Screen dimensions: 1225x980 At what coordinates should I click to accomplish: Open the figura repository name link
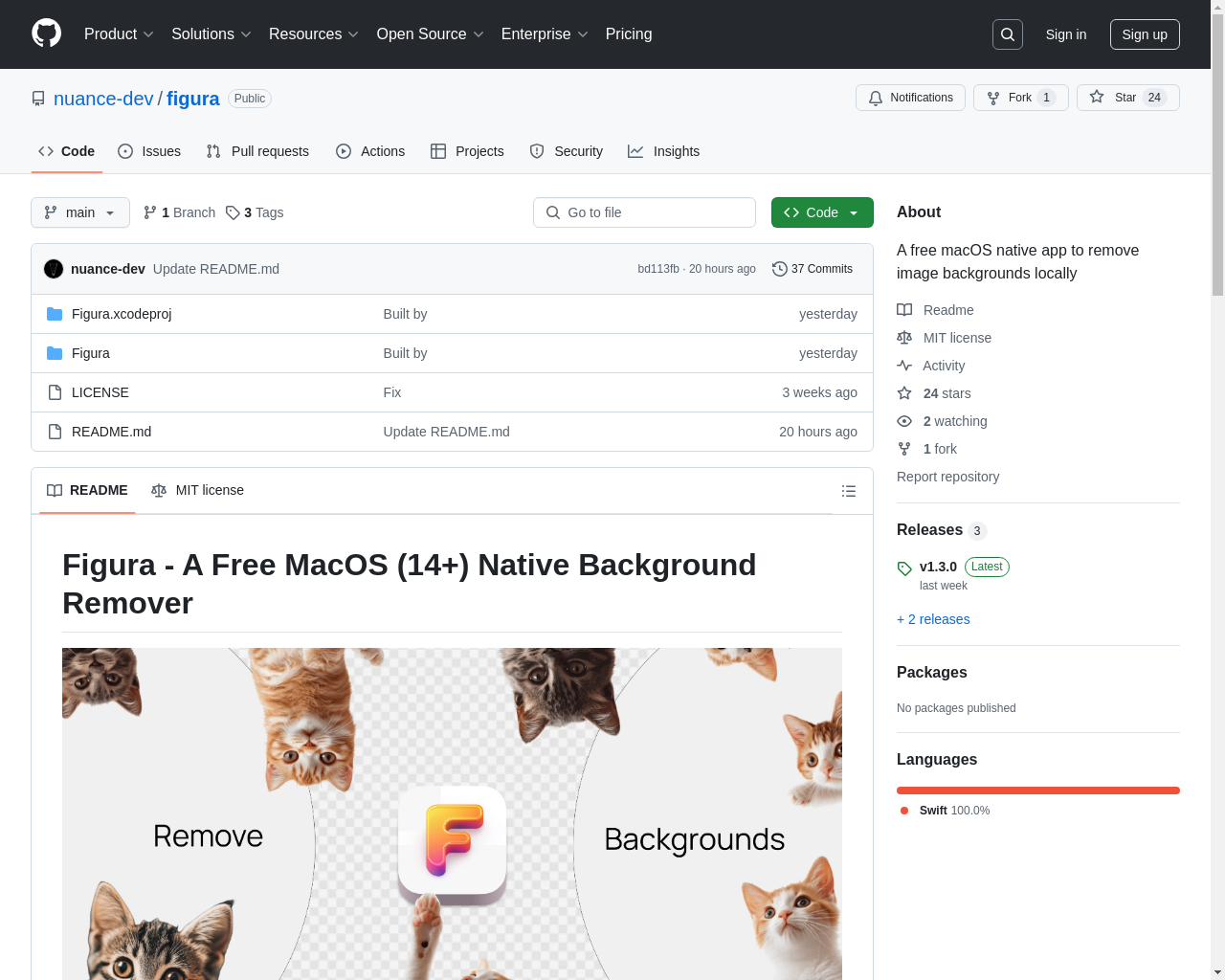(193, 99)
